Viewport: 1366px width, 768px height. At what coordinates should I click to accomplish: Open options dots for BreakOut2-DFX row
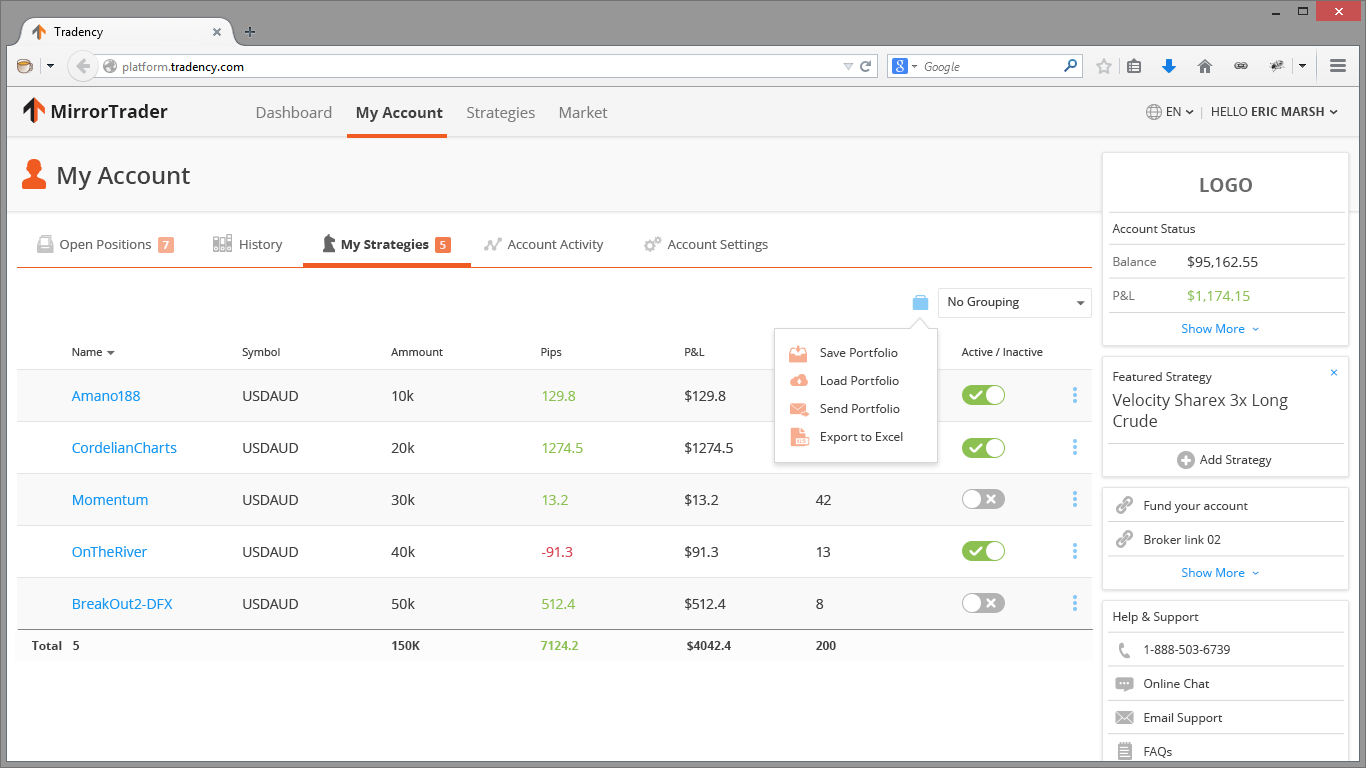coord(1075,603)
